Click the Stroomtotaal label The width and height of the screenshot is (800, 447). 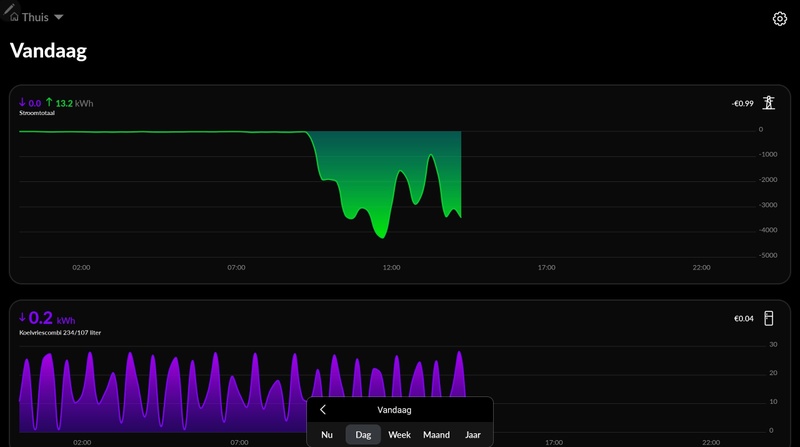pyautogui.click(x=37, y=113)
